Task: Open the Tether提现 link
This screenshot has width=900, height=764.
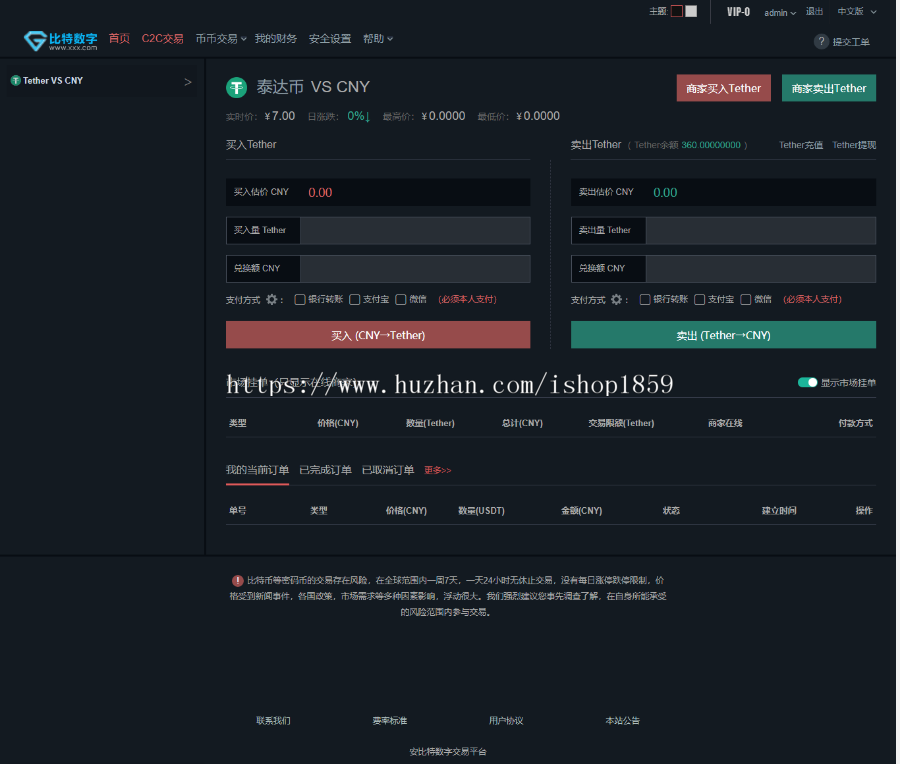Action: click(854, 145)
